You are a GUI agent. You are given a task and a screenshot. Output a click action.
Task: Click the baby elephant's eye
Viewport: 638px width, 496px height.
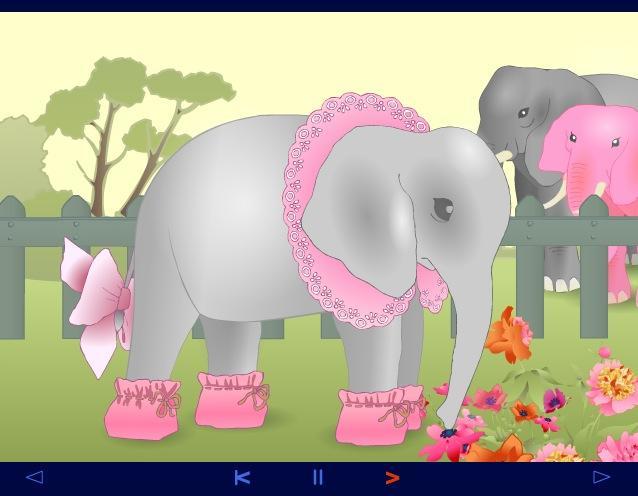(442, 209)
